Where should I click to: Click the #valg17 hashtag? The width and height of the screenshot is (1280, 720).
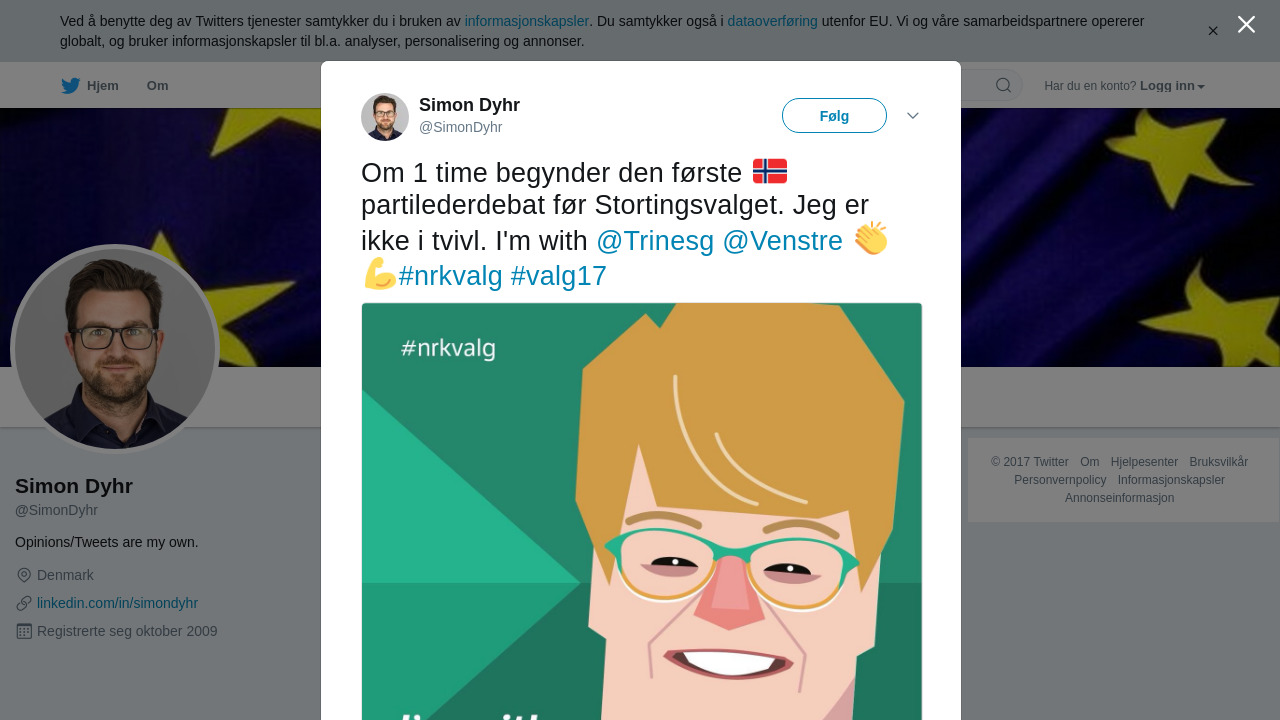[558, 276]
